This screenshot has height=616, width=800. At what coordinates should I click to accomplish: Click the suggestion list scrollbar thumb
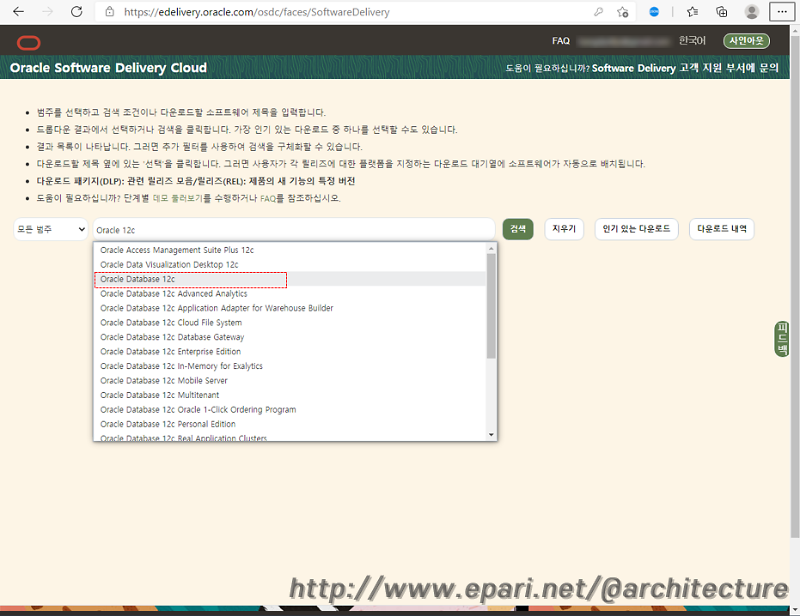pyautogui.click(x=491, y=306)
